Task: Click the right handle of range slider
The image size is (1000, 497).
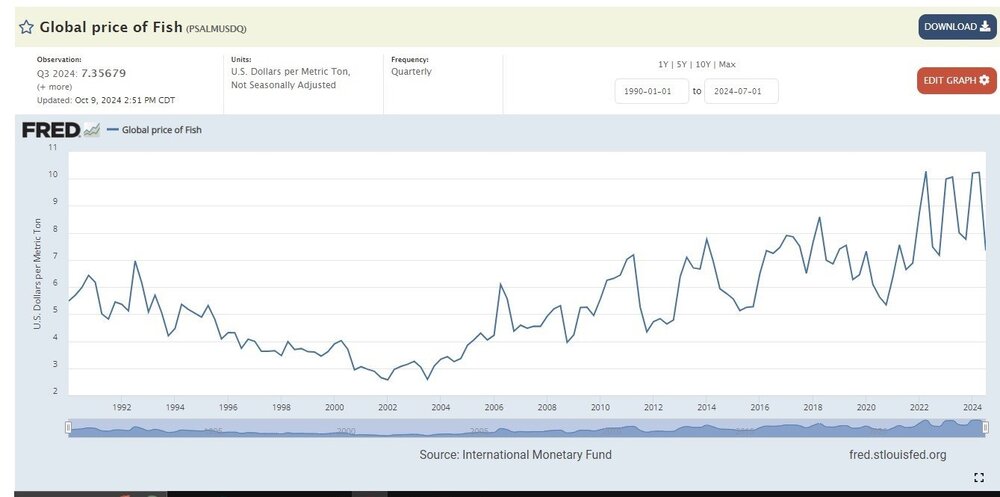Action: click(984, 428)
